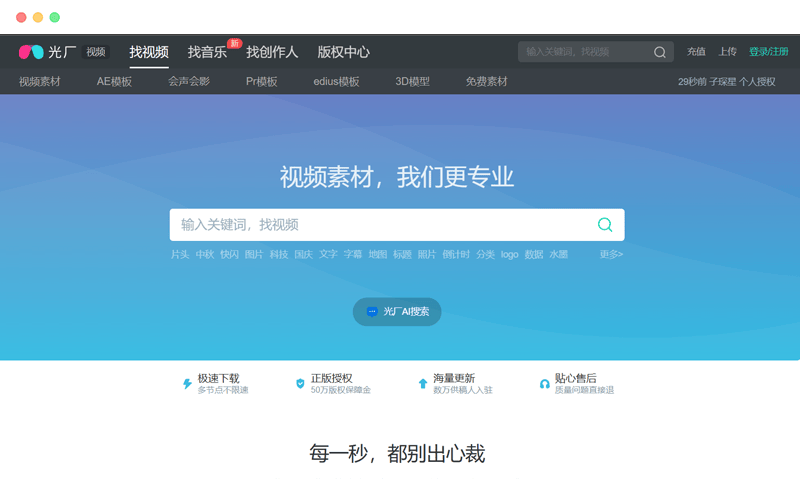
Task: Click the 极速下载 feature text
Action: point(218,378)
